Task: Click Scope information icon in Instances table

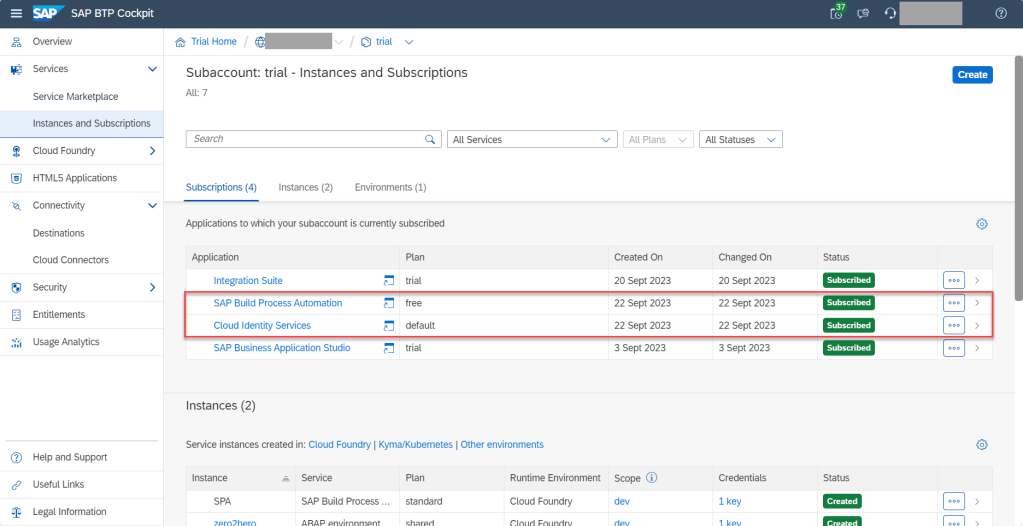Action: pos(651,478)
